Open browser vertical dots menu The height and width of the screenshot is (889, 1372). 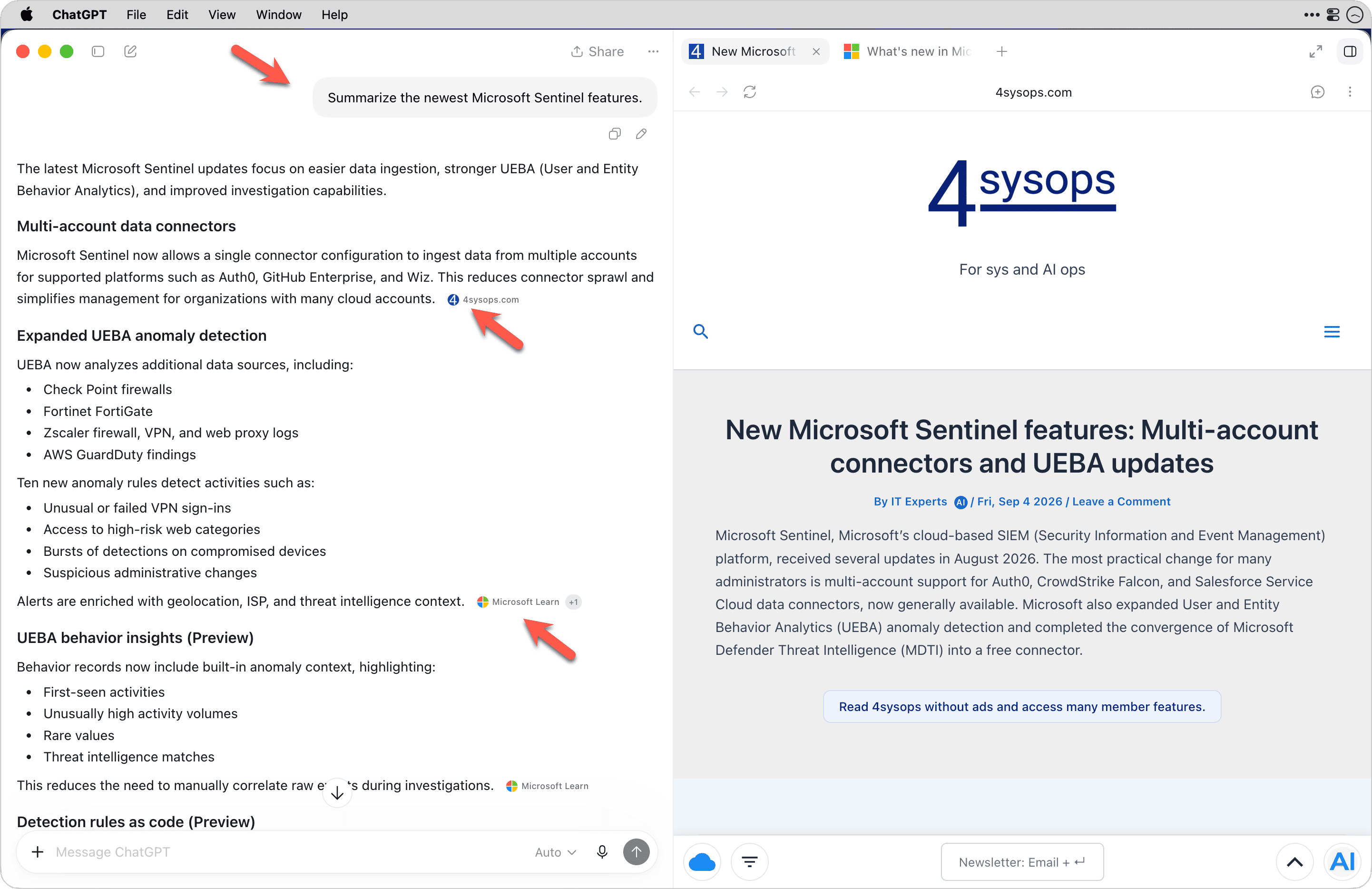(1349, 92)
